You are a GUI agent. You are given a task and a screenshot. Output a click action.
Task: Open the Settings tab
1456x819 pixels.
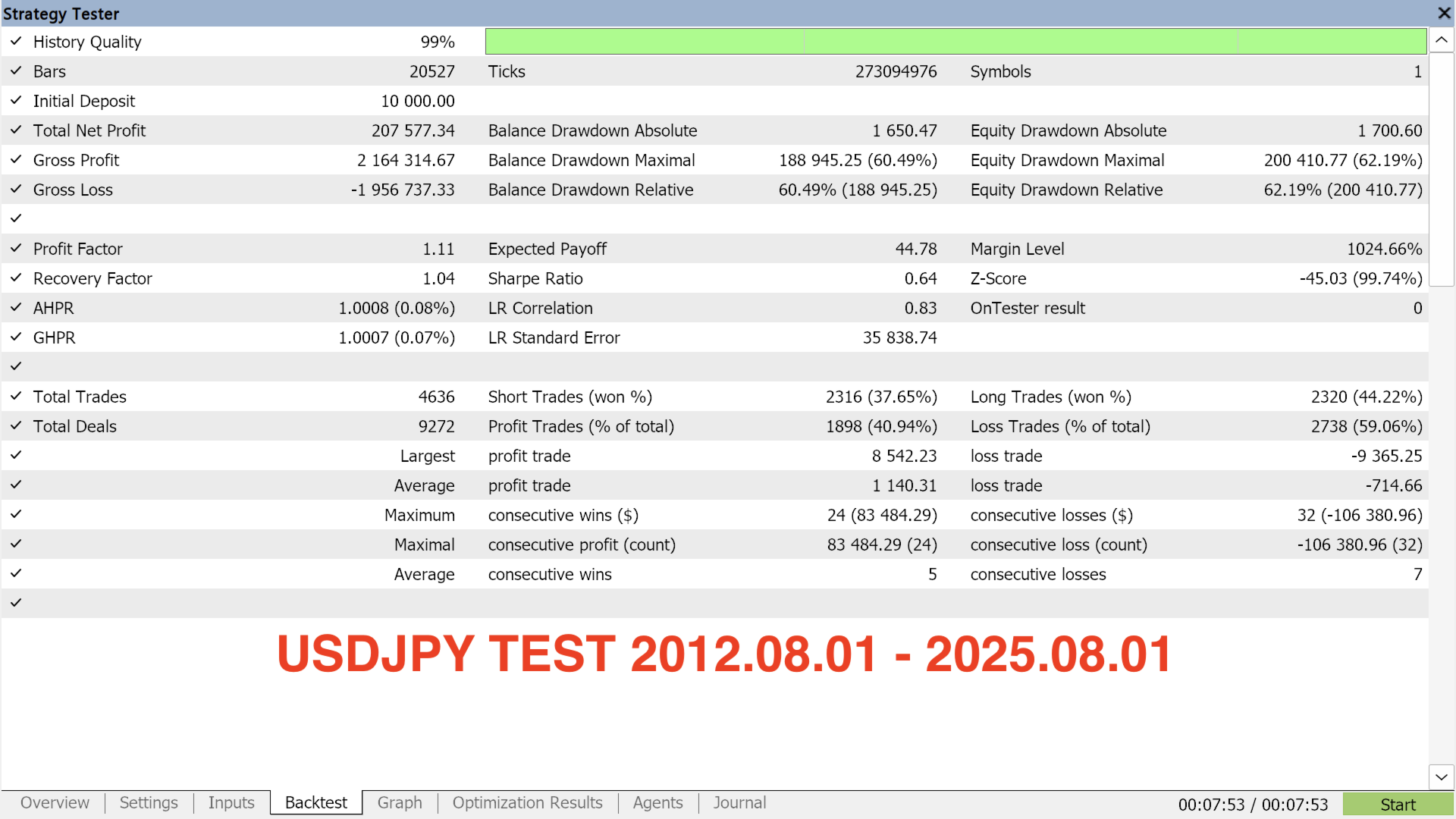coord(149,803)
